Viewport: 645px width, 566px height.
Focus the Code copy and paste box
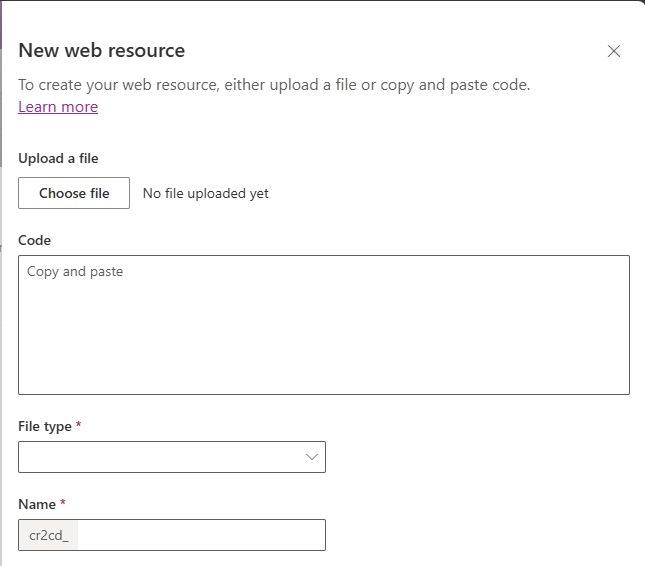pyautogui.click(x=324, y=325)
